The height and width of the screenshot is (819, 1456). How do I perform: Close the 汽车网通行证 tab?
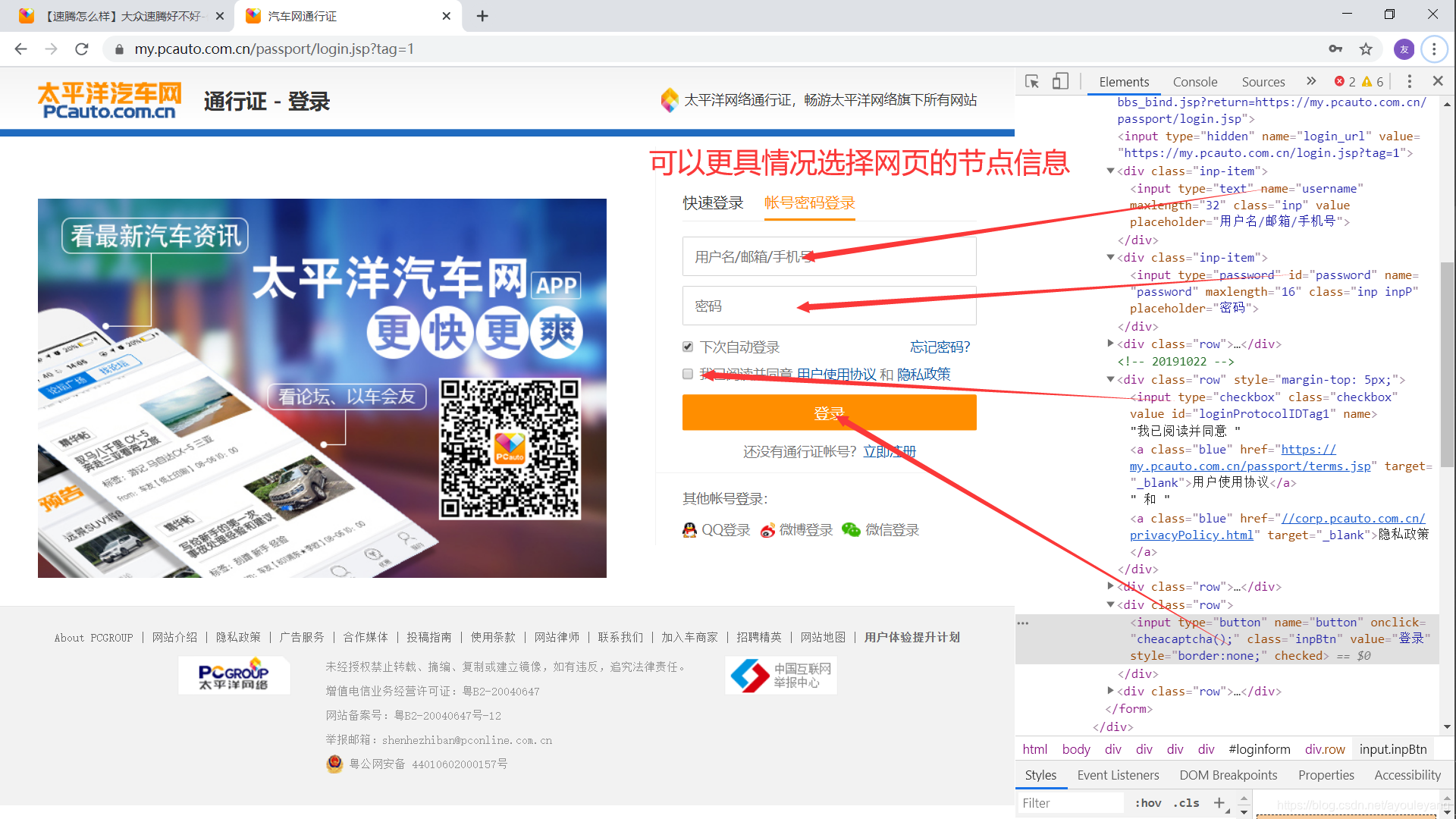click(447, 16)
